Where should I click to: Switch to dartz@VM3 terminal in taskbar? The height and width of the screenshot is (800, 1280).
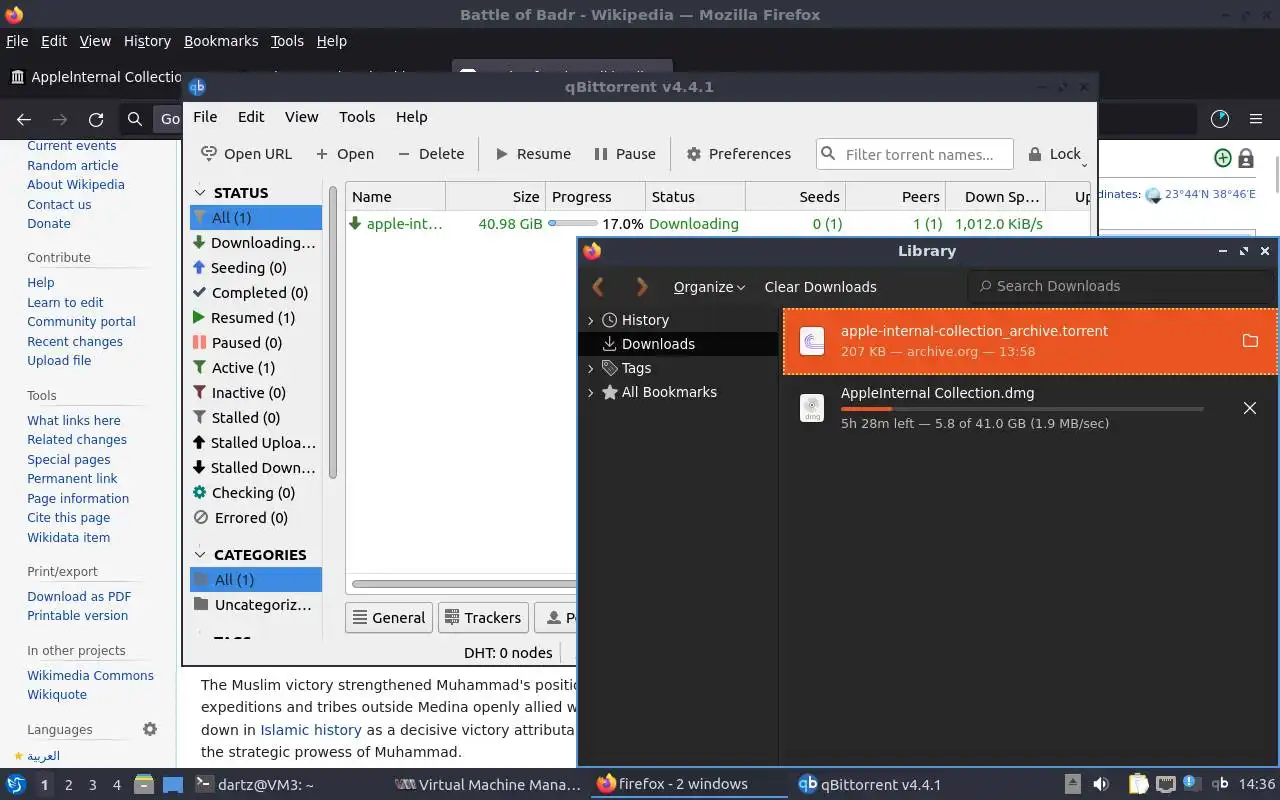click(x=254, y=784)
